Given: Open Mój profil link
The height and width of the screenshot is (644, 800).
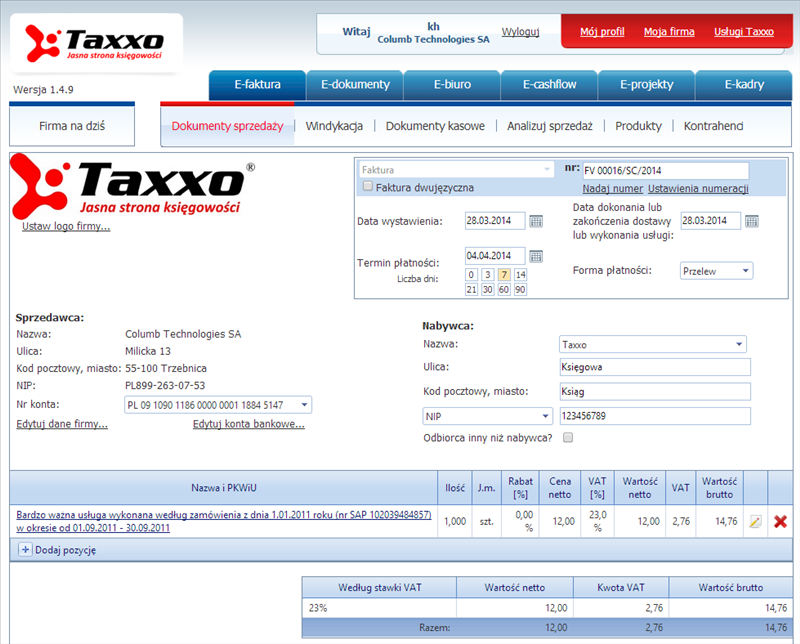Looking at the screenshot, I should (x=602, y=32).
